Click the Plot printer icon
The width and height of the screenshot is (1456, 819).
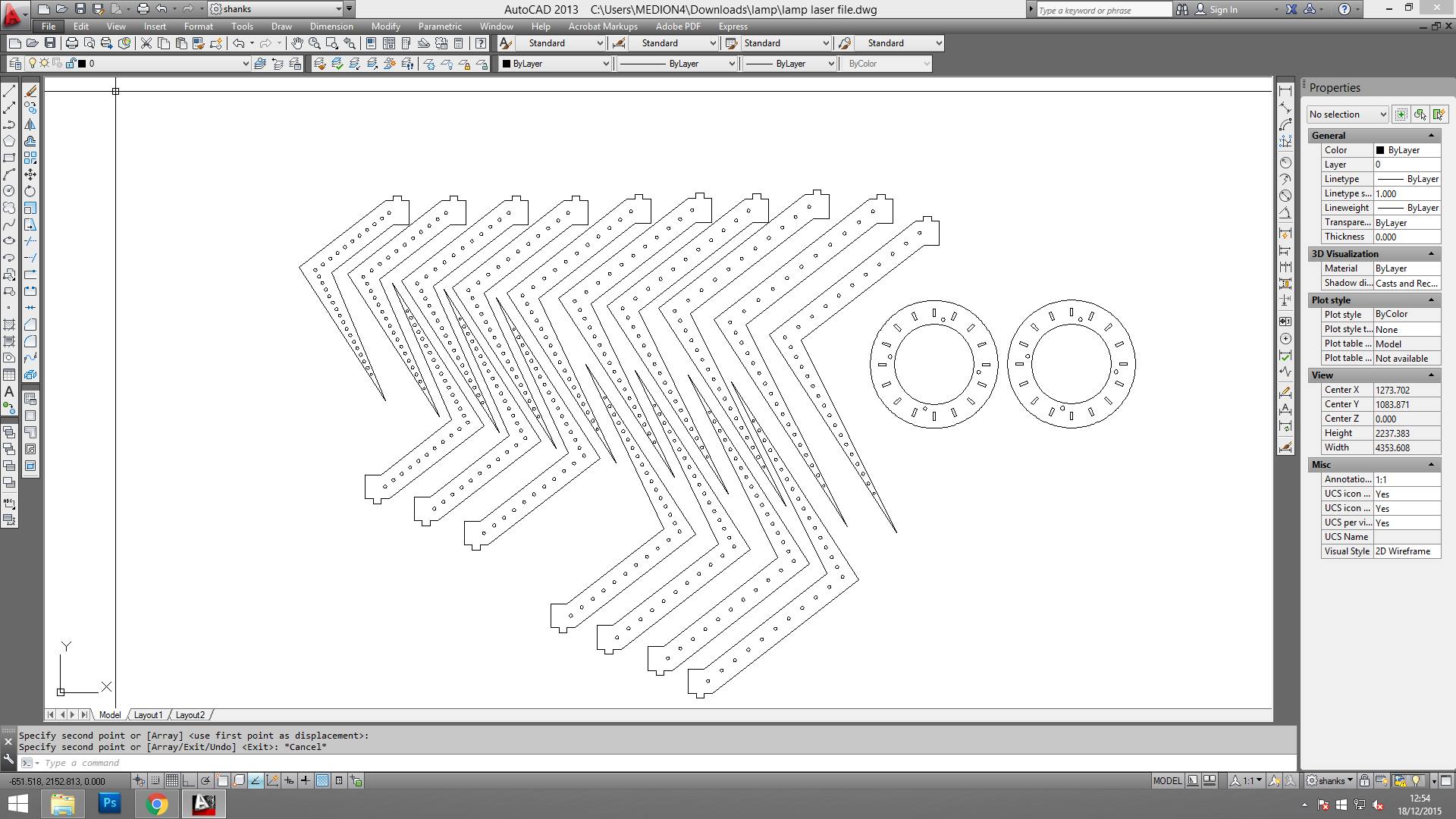[72, 43]
